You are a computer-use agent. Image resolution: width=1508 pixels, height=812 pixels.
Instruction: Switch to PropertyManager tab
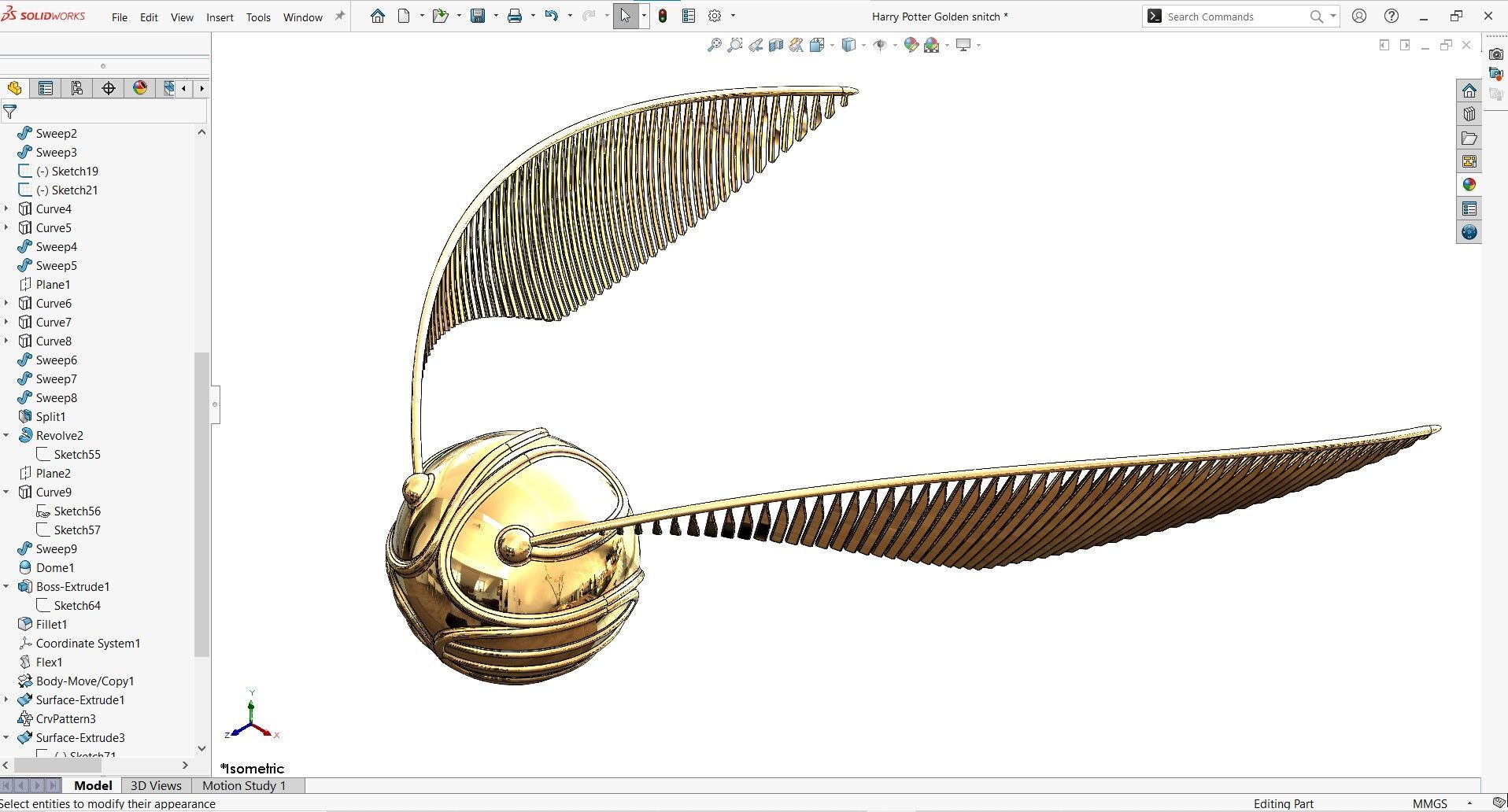tap(46, 88)
